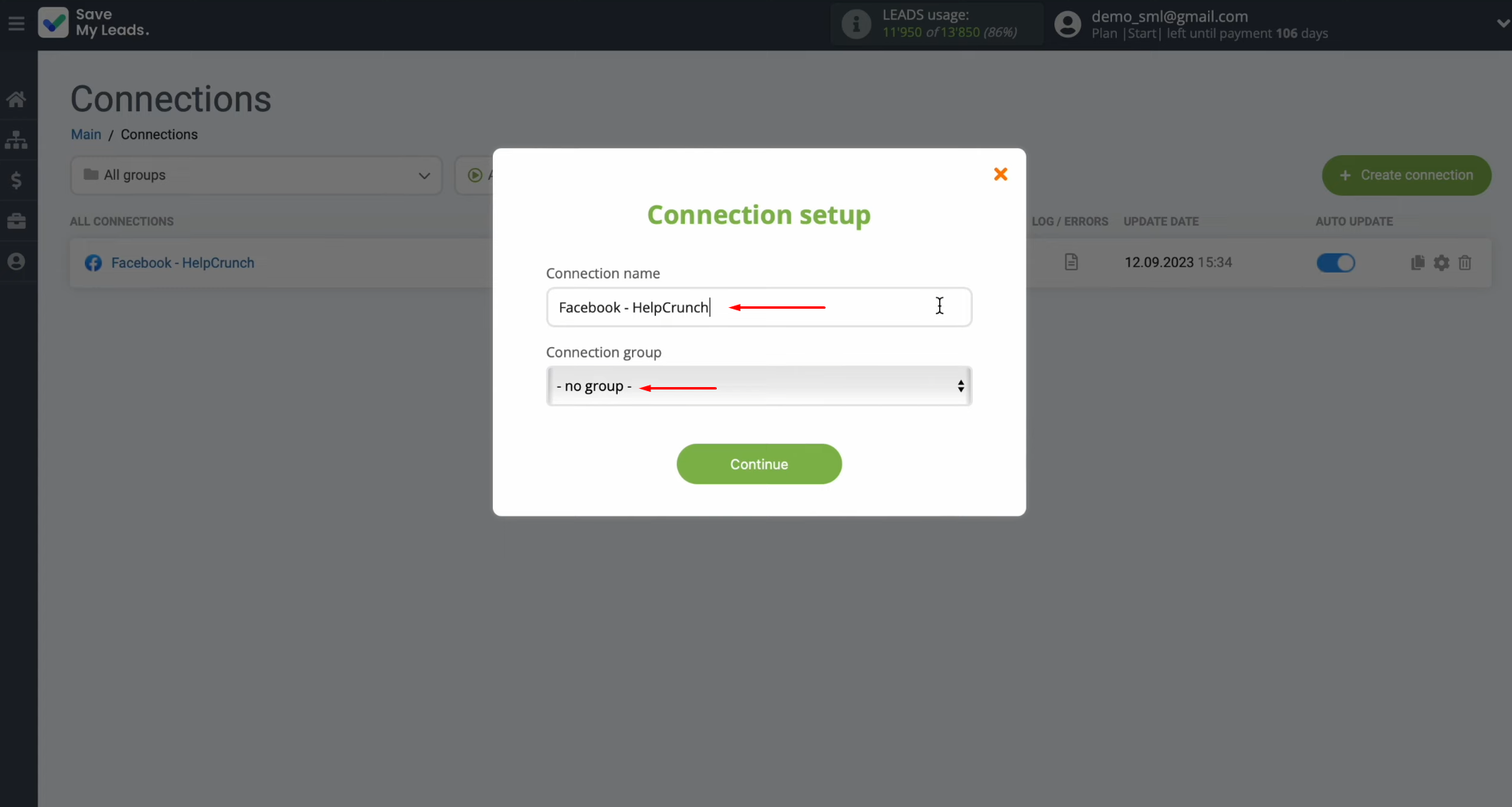Expand the account menu chevron
Viewport: 1512px width, 807px height.
click(x=1502, y=24)
